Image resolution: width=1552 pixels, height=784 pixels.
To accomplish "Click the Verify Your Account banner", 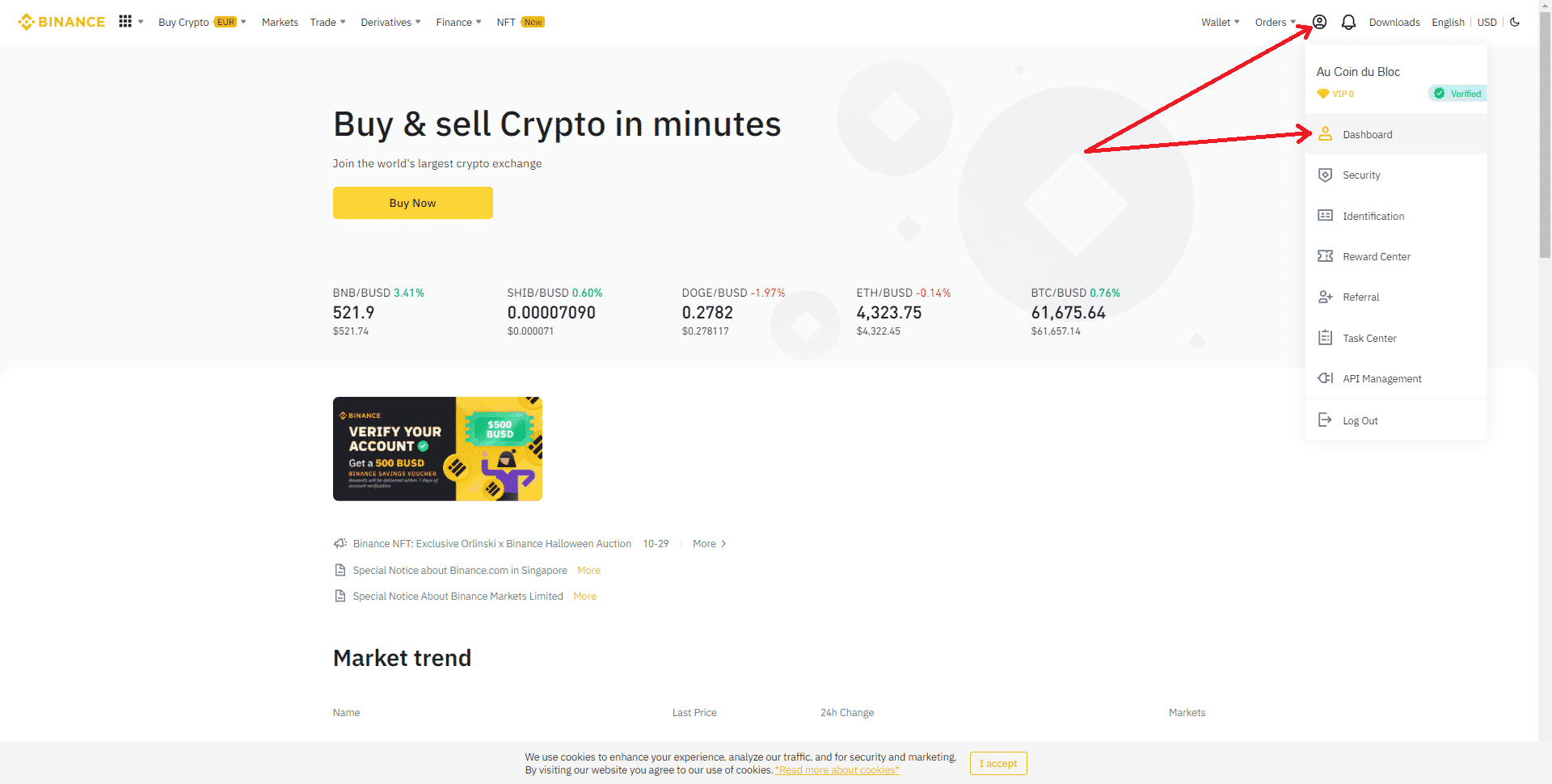I will (x=436, y=449).
